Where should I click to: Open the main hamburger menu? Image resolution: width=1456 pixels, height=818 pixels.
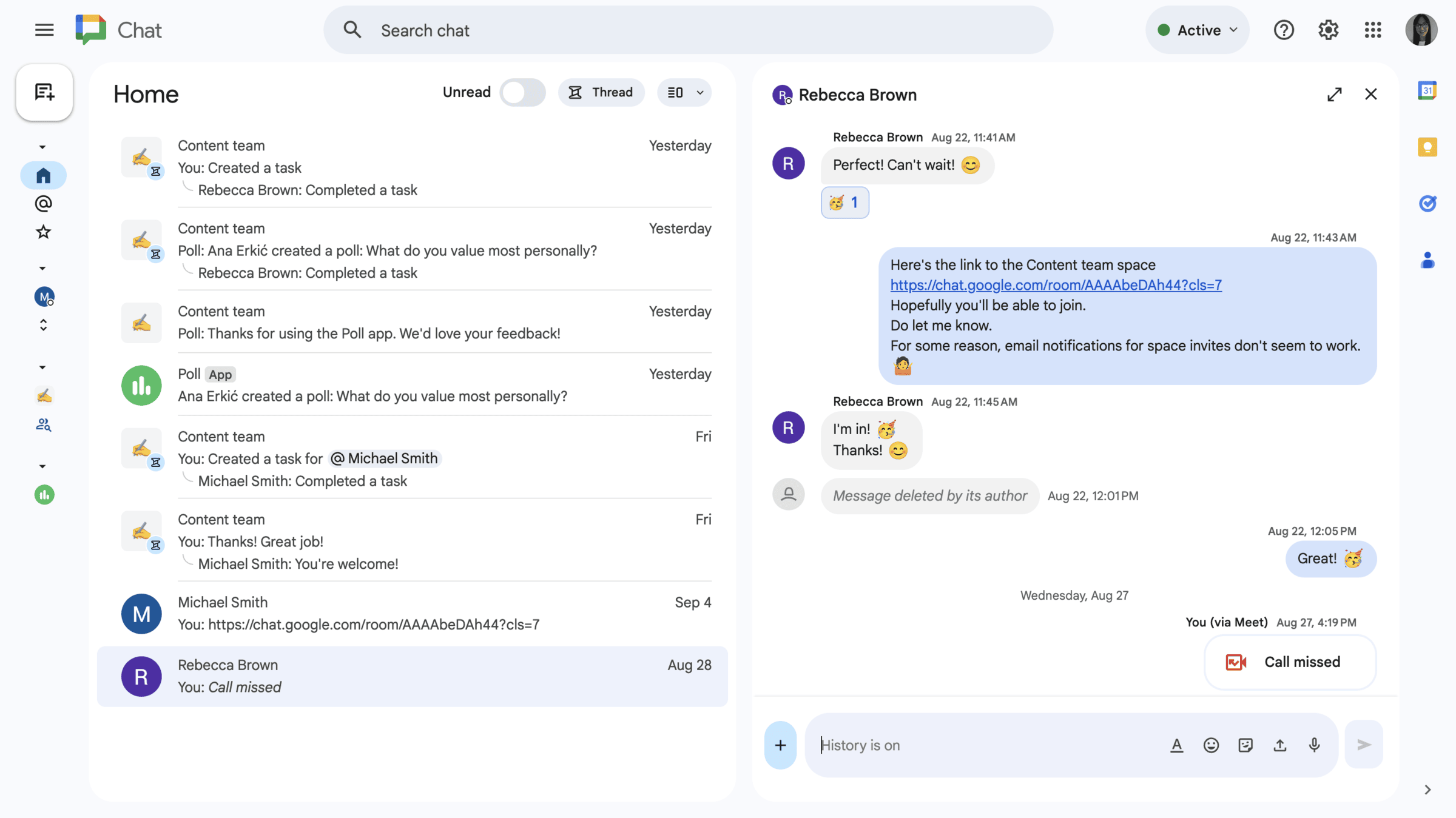click(x=44, y=29)
